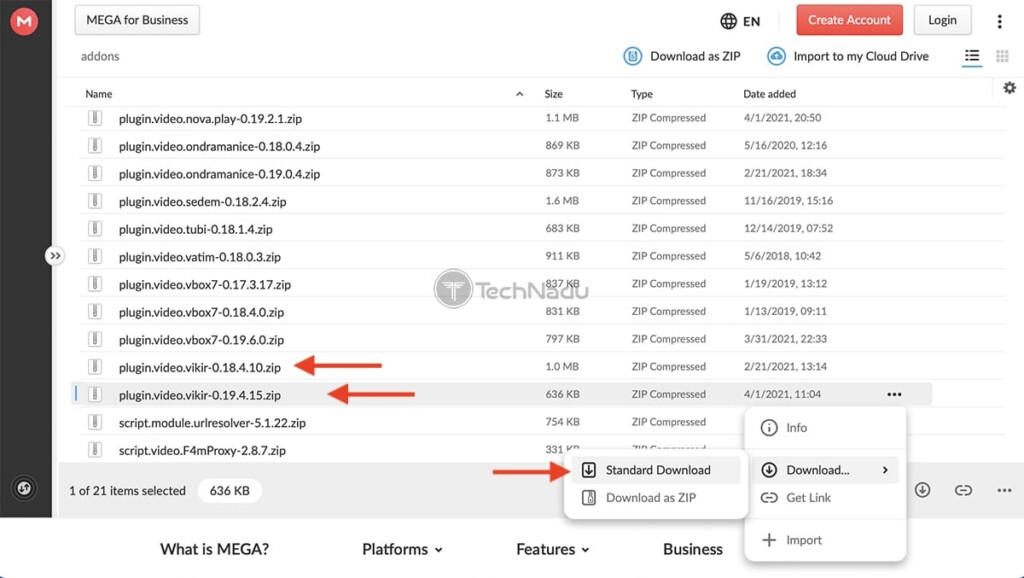
Task: Sort by the Date added column header
Action: 769,94
